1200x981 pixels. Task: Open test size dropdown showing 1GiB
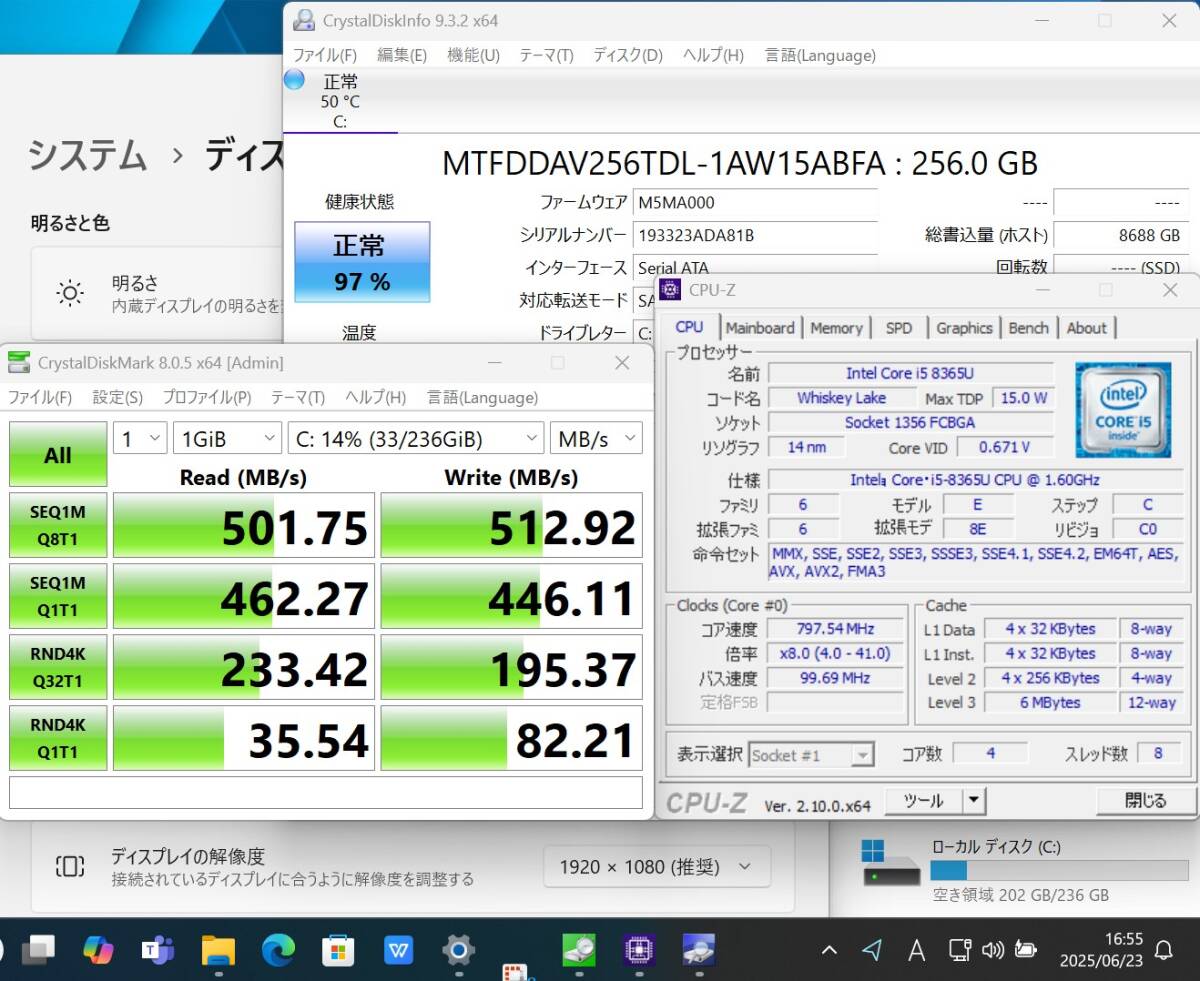(228, 439)
